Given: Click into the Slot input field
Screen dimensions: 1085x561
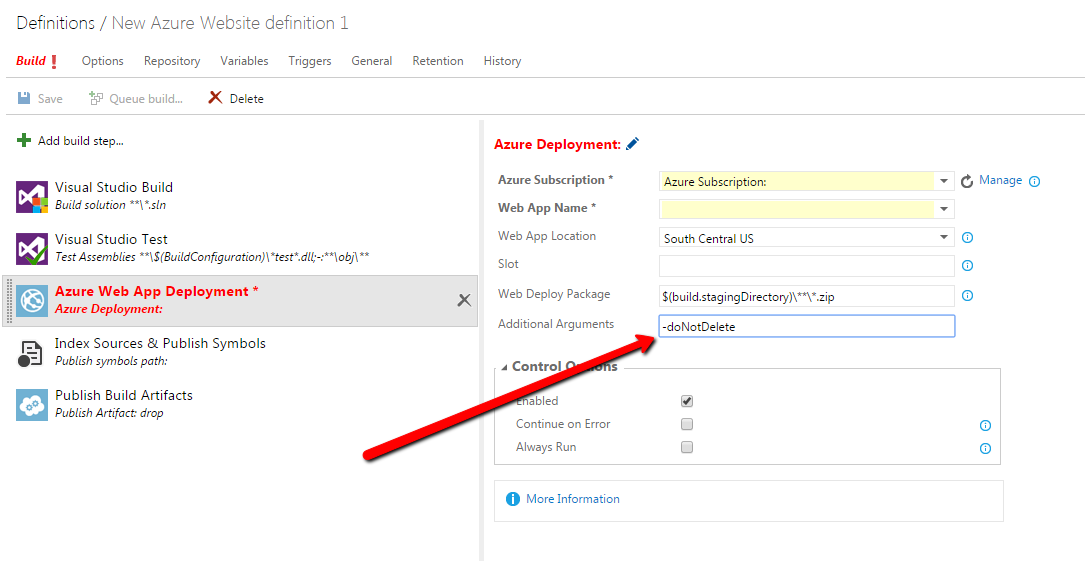Looking at the screenshot, I should click(807, 265).
